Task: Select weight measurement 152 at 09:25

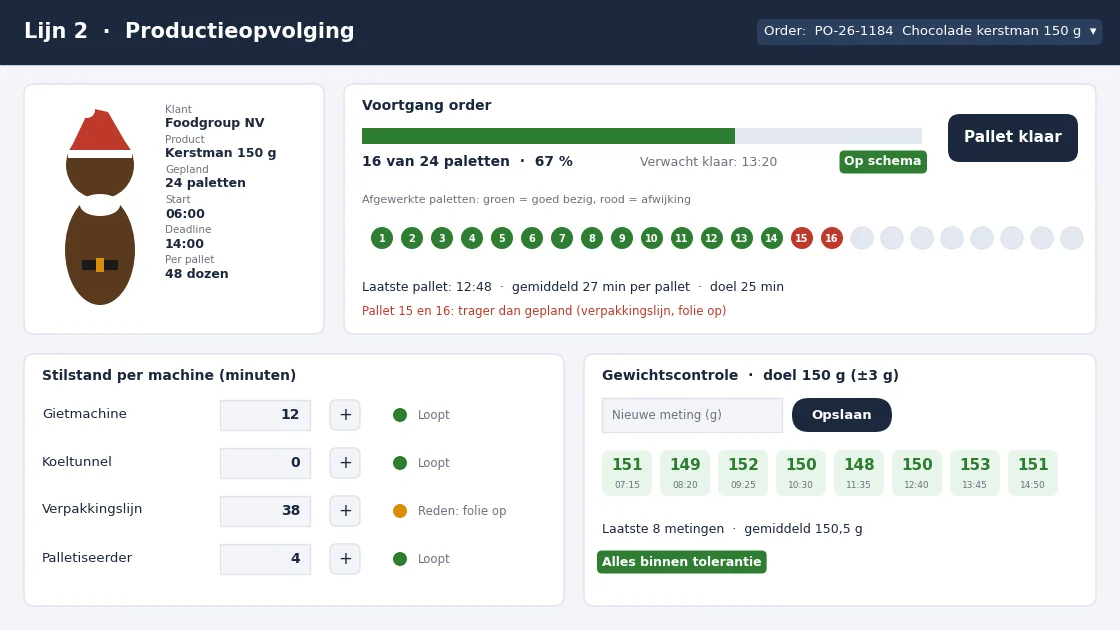Action: point(743,473)
